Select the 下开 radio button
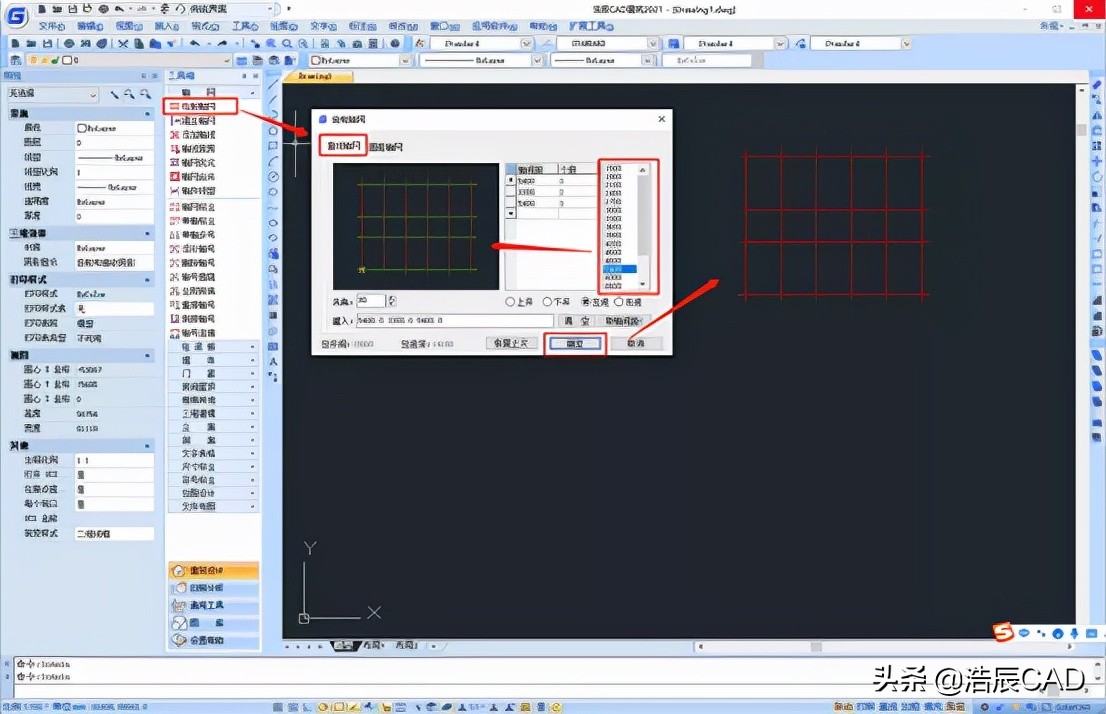Viewport: 1106px width, 714px height. pyautogui.click(x=548, y=302)
